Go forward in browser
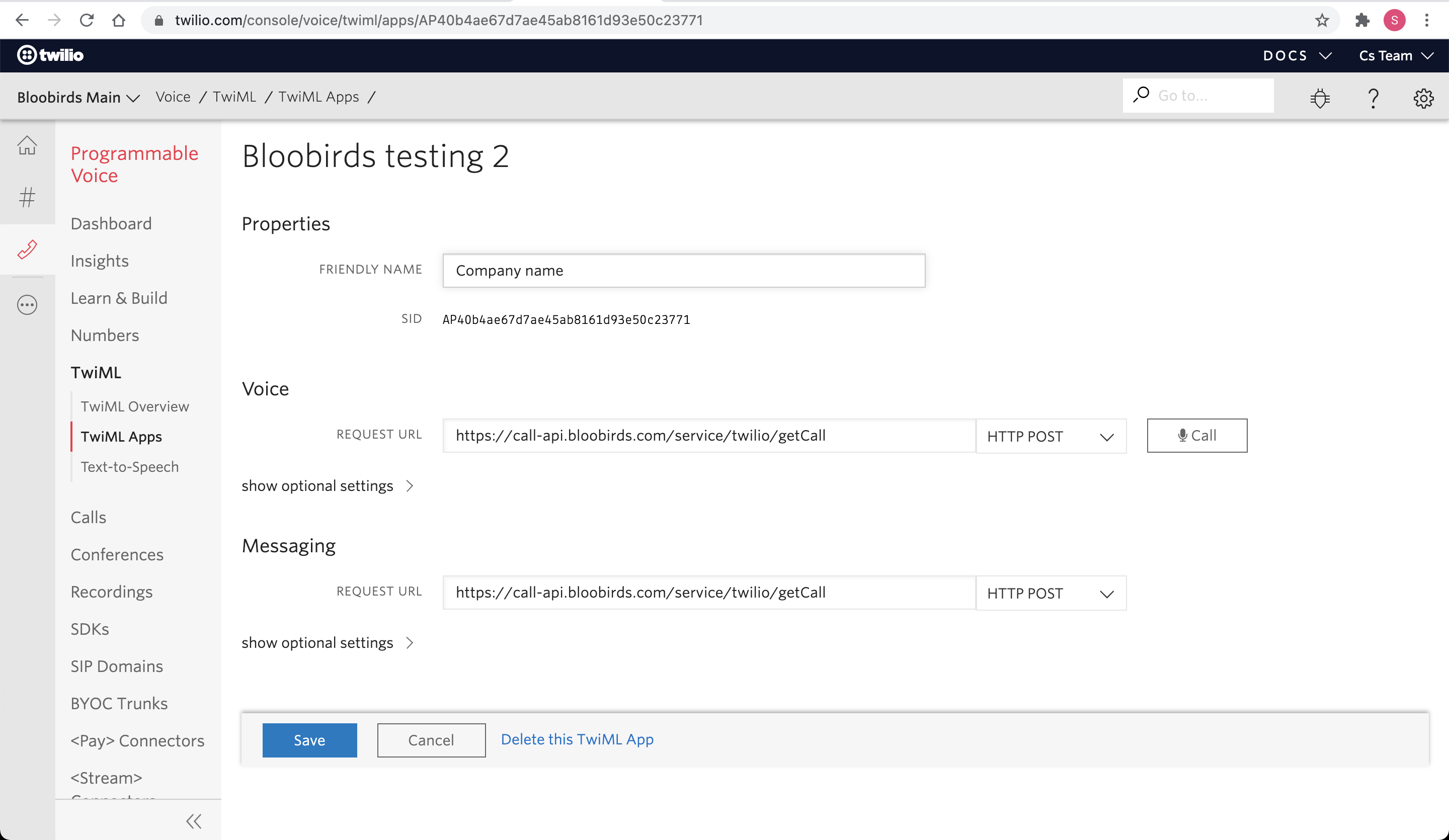Viewport: 1449px width, 840px height. coord(54,20)
